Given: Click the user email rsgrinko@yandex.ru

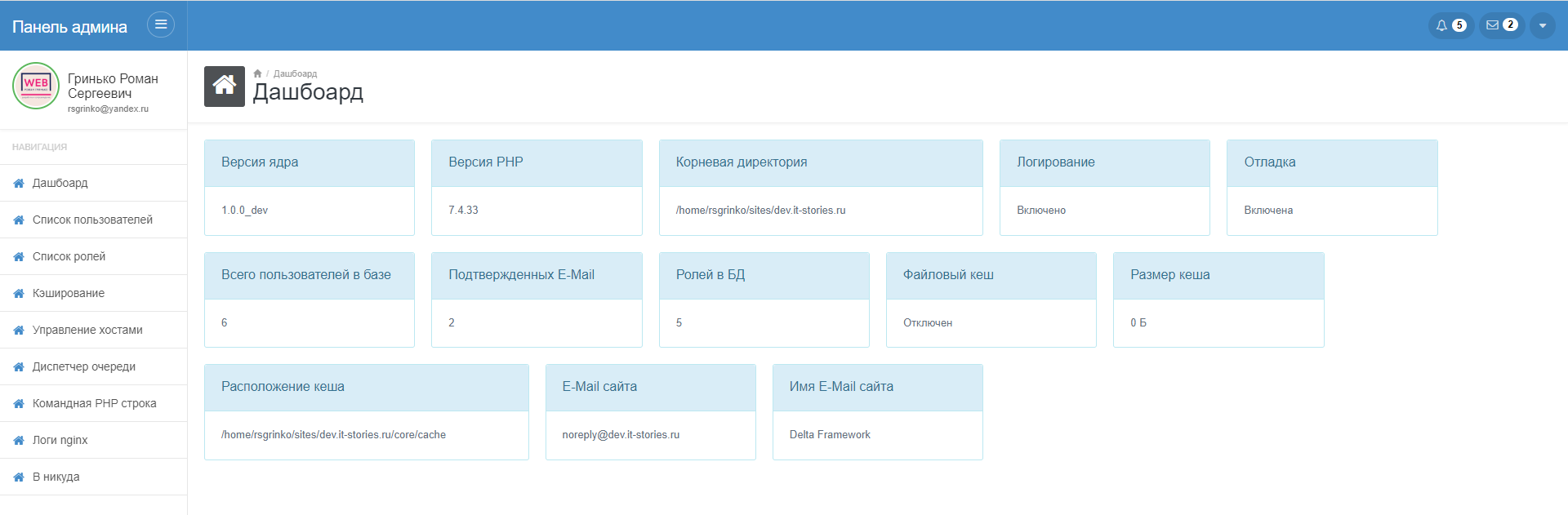Looking at the screenshot, I should [108, 109].
